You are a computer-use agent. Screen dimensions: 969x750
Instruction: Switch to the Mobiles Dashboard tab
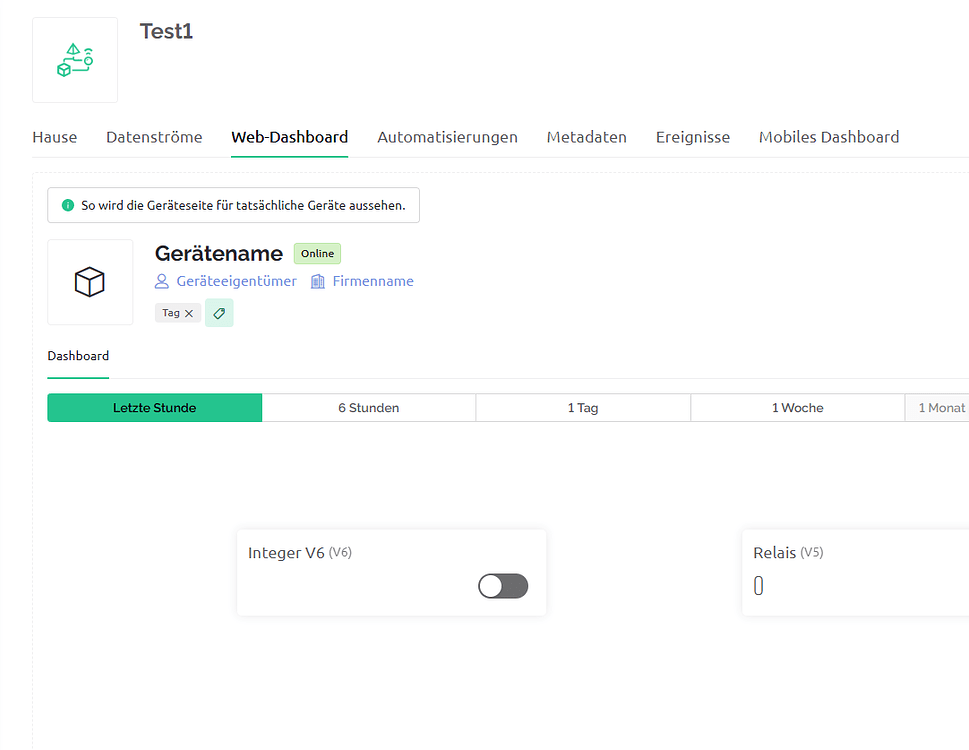[x=828, y=137]
